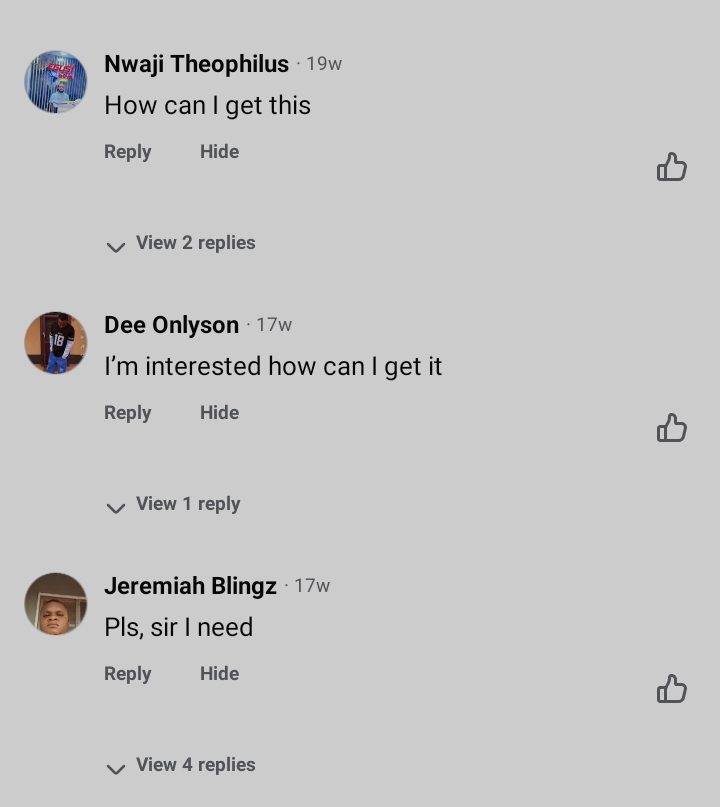Reply to "Pls, sir I need"
The width and height of the screenshot is (720, 807).
[x=127, y=674]
